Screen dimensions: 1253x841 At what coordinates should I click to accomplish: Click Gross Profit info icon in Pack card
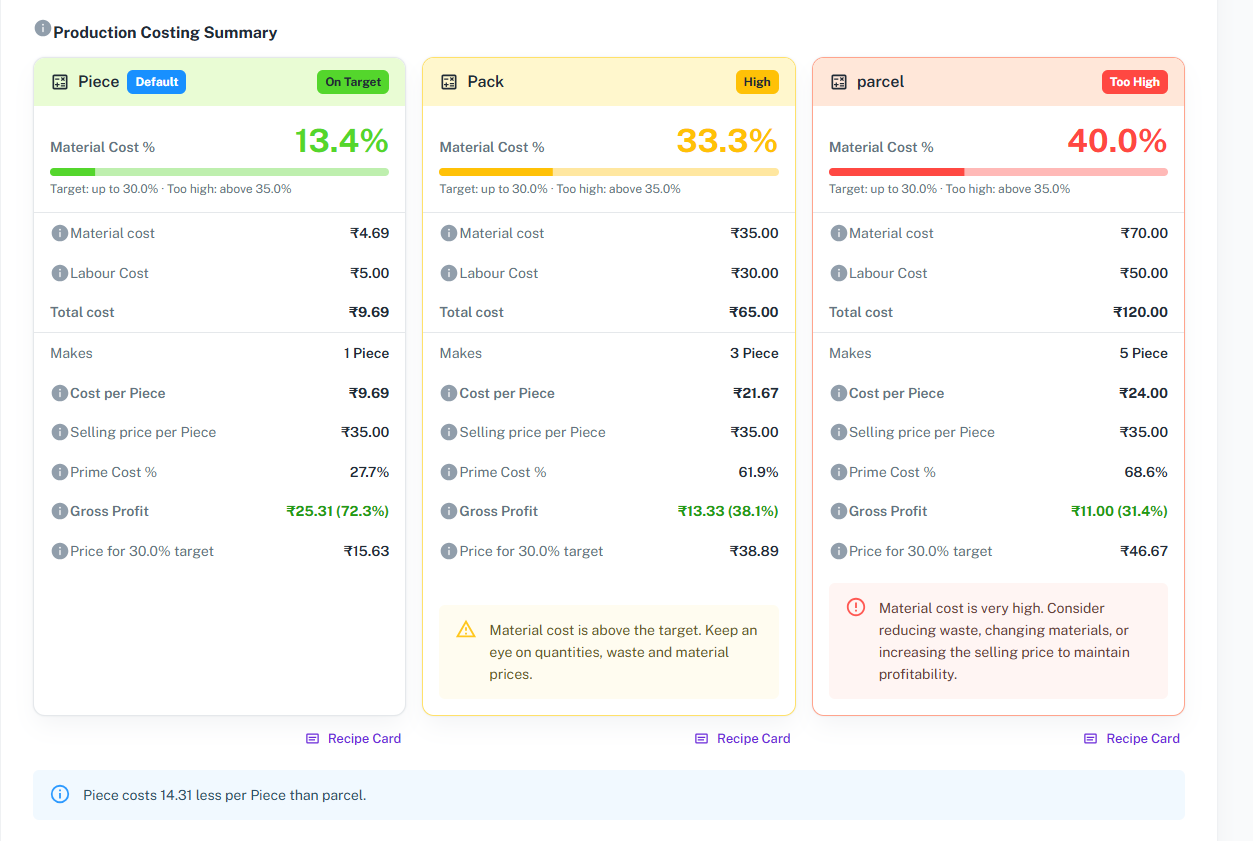448,511
